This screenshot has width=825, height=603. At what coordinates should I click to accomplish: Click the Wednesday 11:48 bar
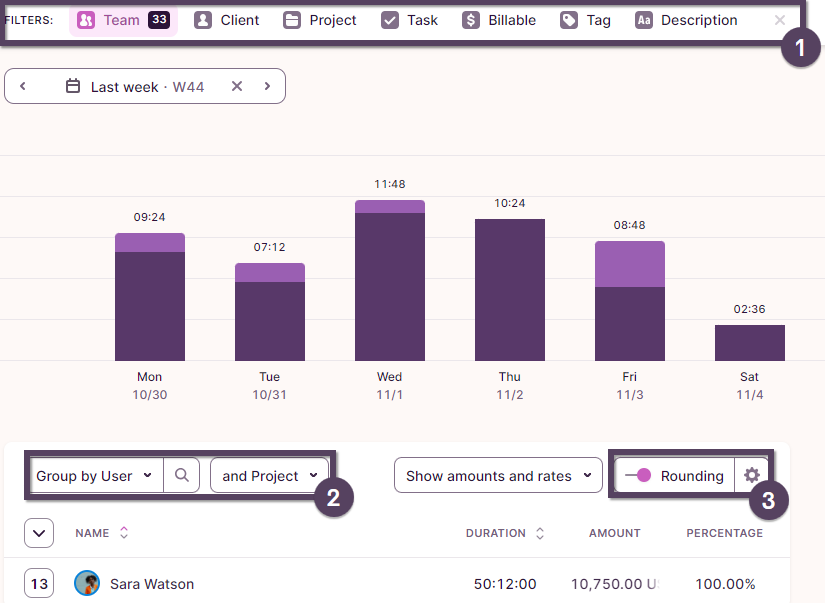[x=390, y=280]
